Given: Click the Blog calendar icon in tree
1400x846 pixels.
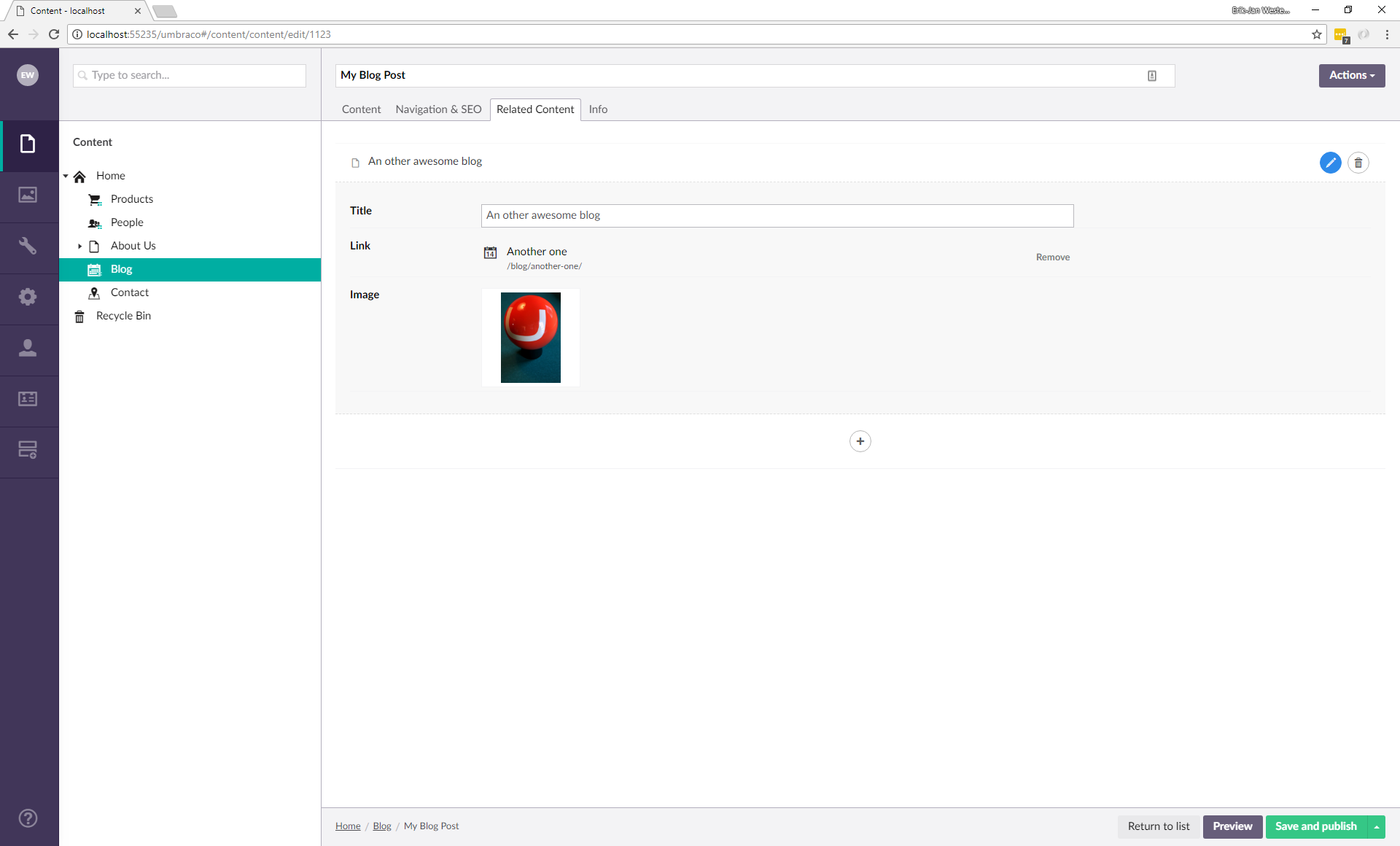Looking at the screenshot, I should pyautogui.click(x=95, y=270).
